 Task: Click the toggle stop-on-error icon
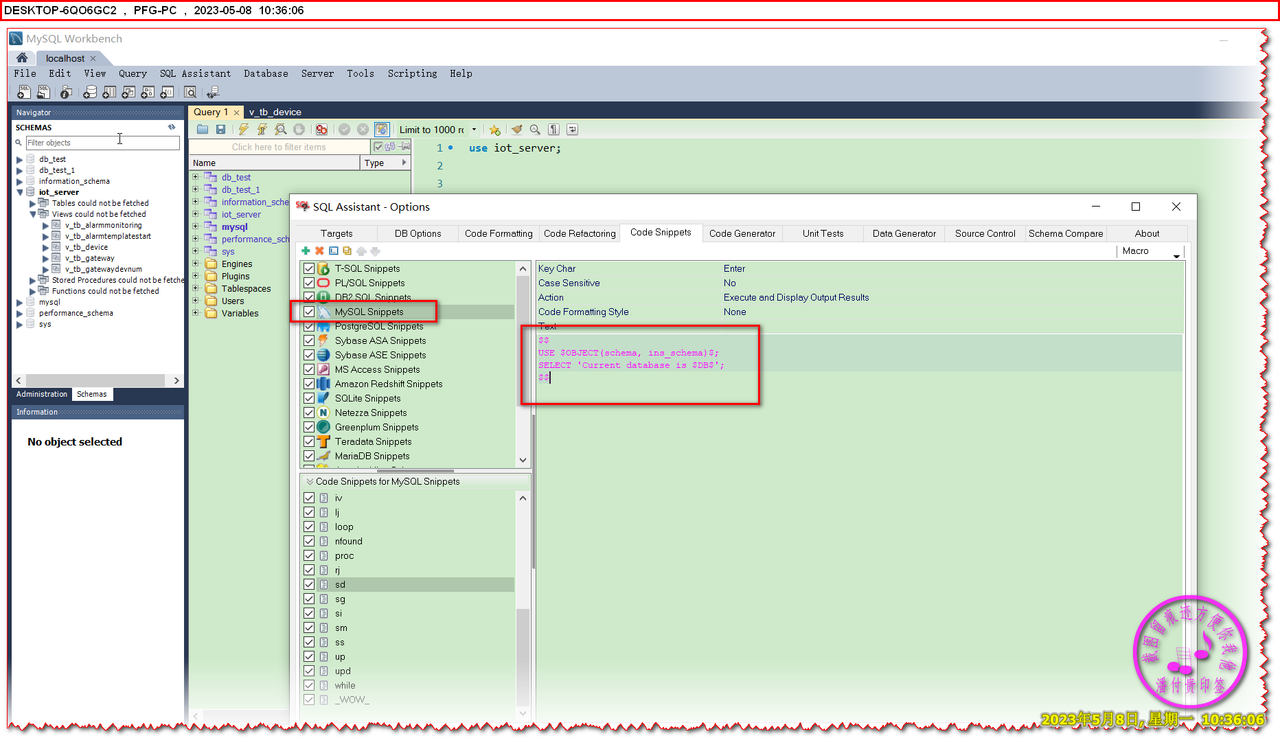[x=321, y=129]
